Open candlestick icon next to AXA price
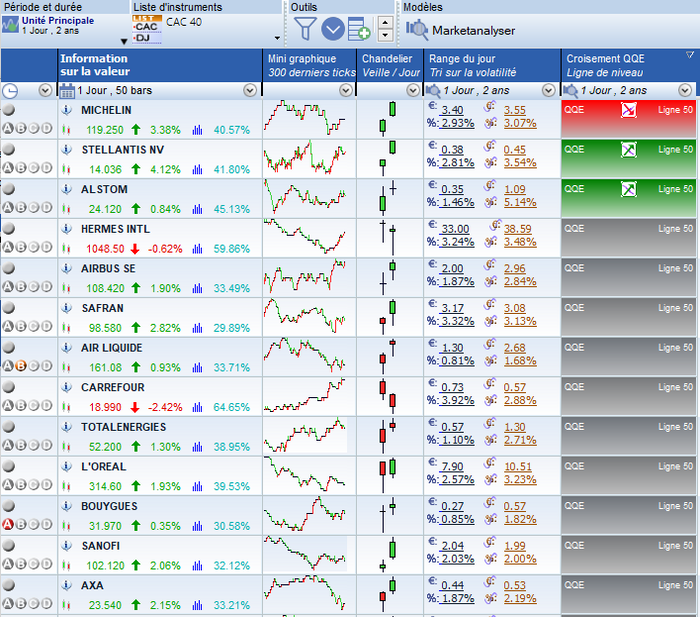Screen dimensions: 700x617 pos(67,605)
